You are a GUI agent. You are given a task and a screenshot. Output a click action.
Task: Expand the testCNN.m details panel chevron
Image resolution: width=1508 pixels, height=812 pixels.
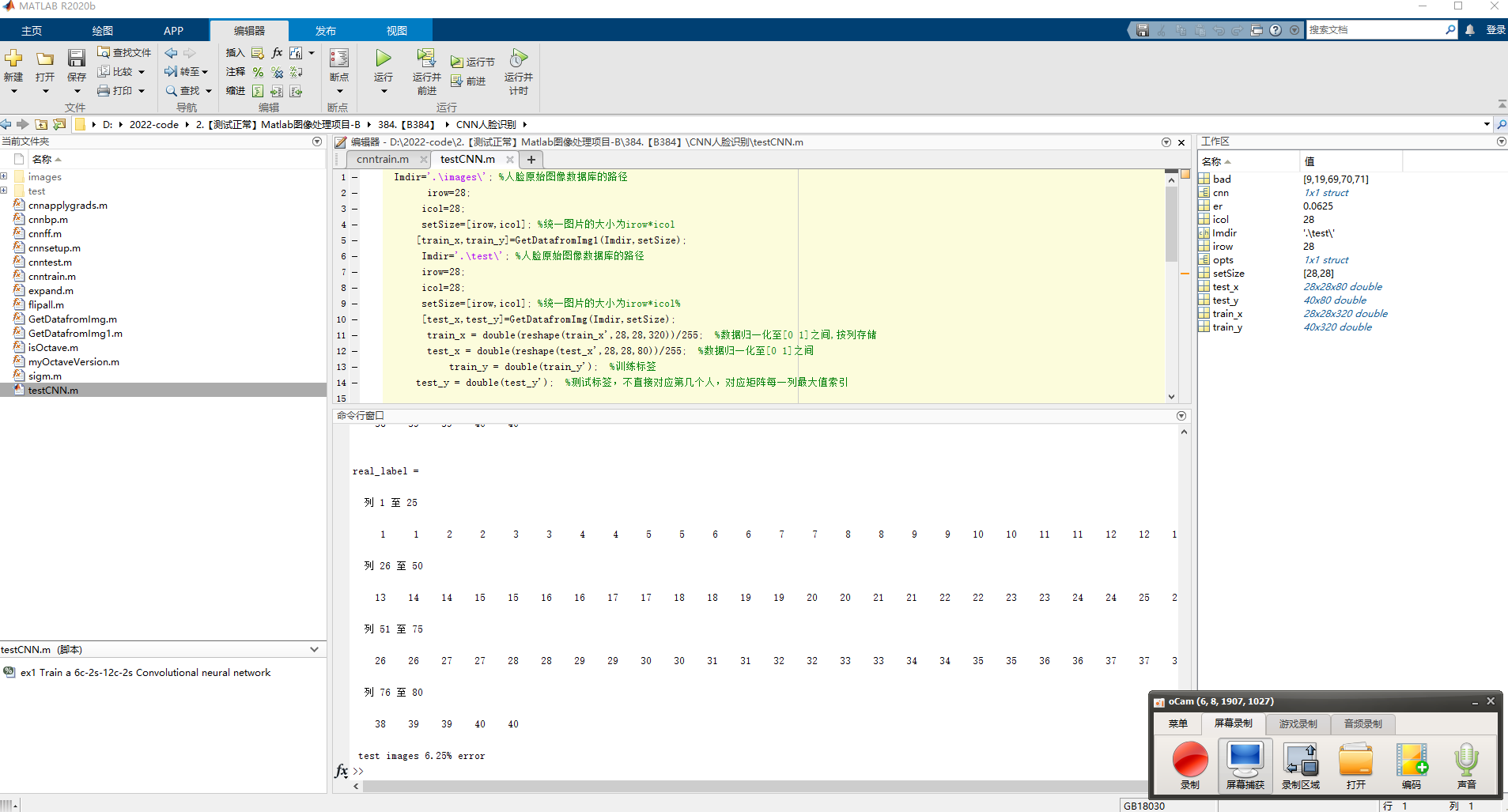315,650
